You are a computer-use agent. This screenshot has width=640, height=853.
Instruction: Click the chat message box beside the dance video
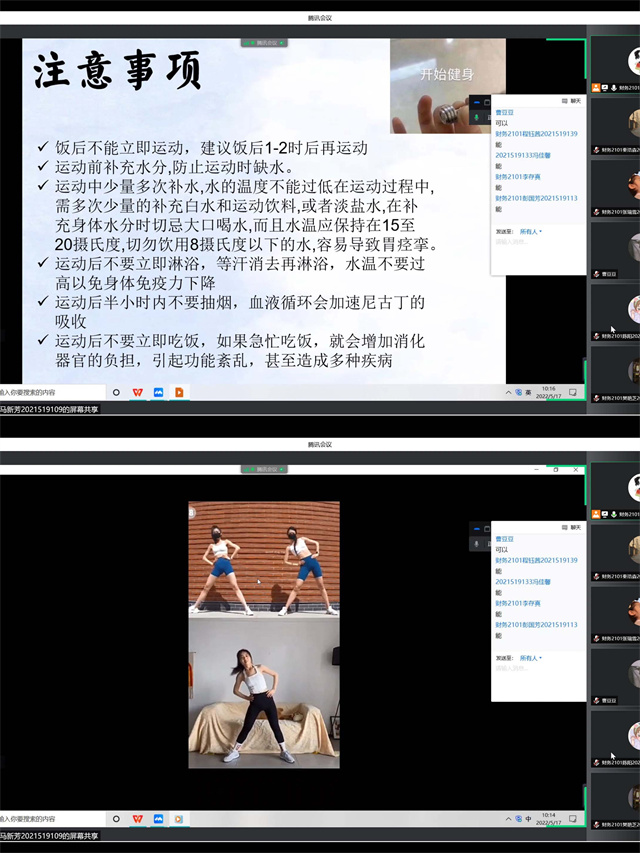[538, 682]
